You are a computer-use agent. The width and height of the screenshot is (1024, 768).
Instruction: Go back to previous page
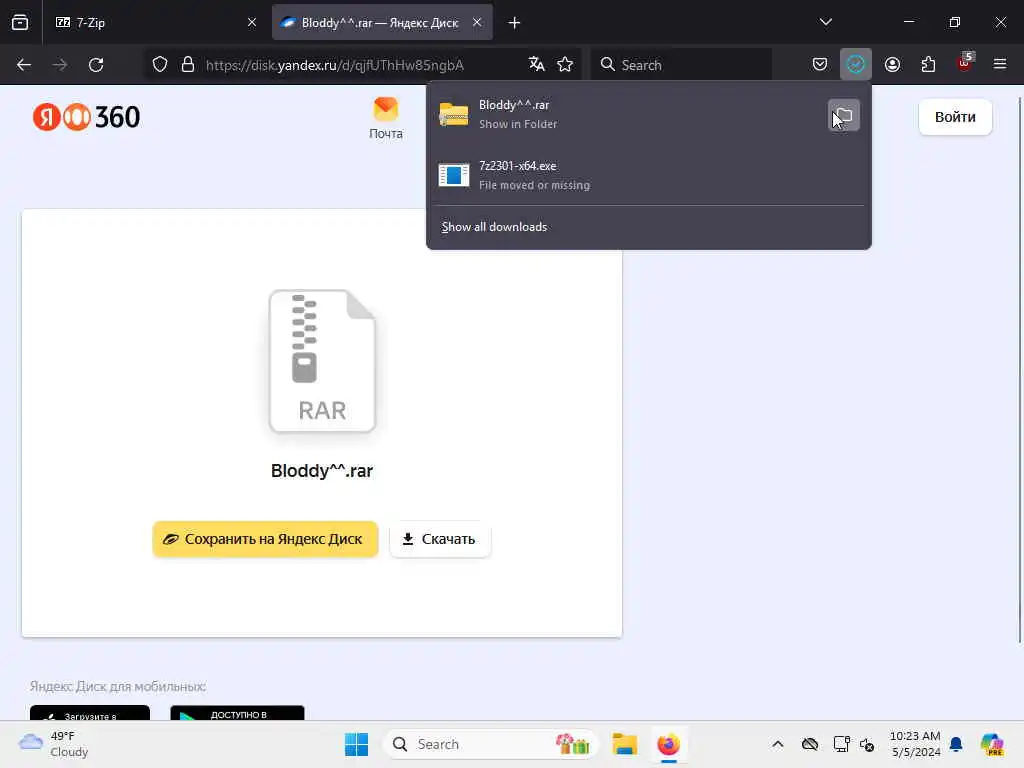[x=24, y=65]
